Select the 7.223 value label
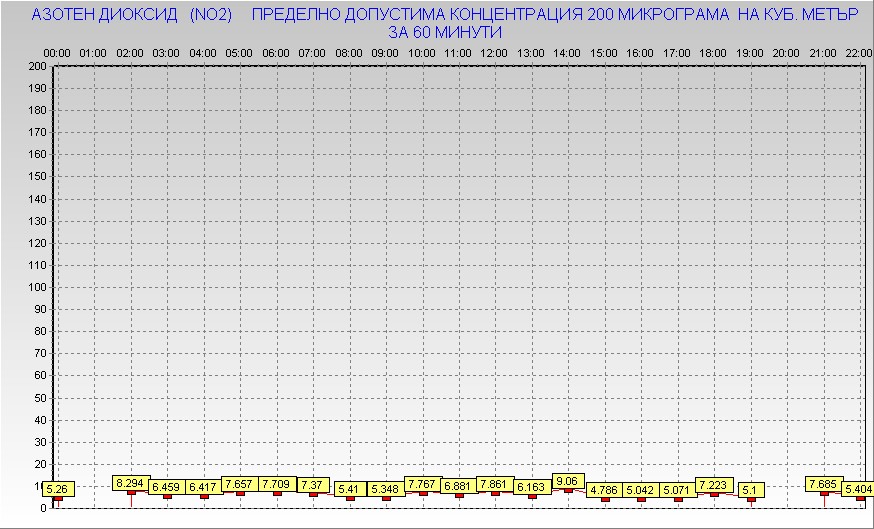 (714, 485)
